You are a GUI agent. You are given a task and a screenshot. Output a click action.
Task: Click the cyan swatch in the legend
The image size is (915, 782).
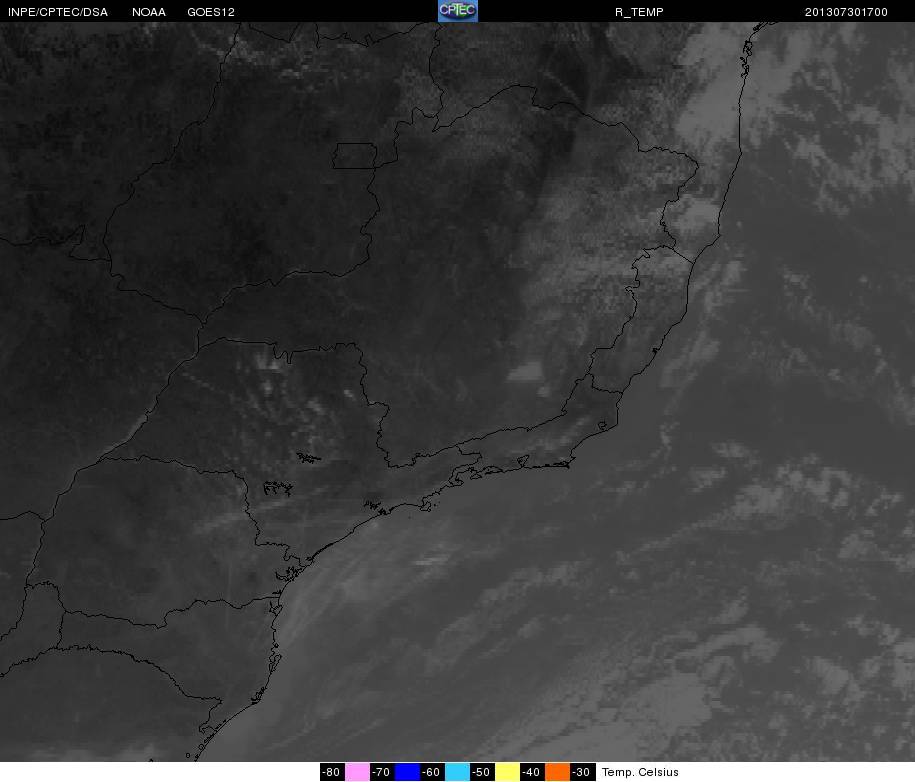click(458, 772)
